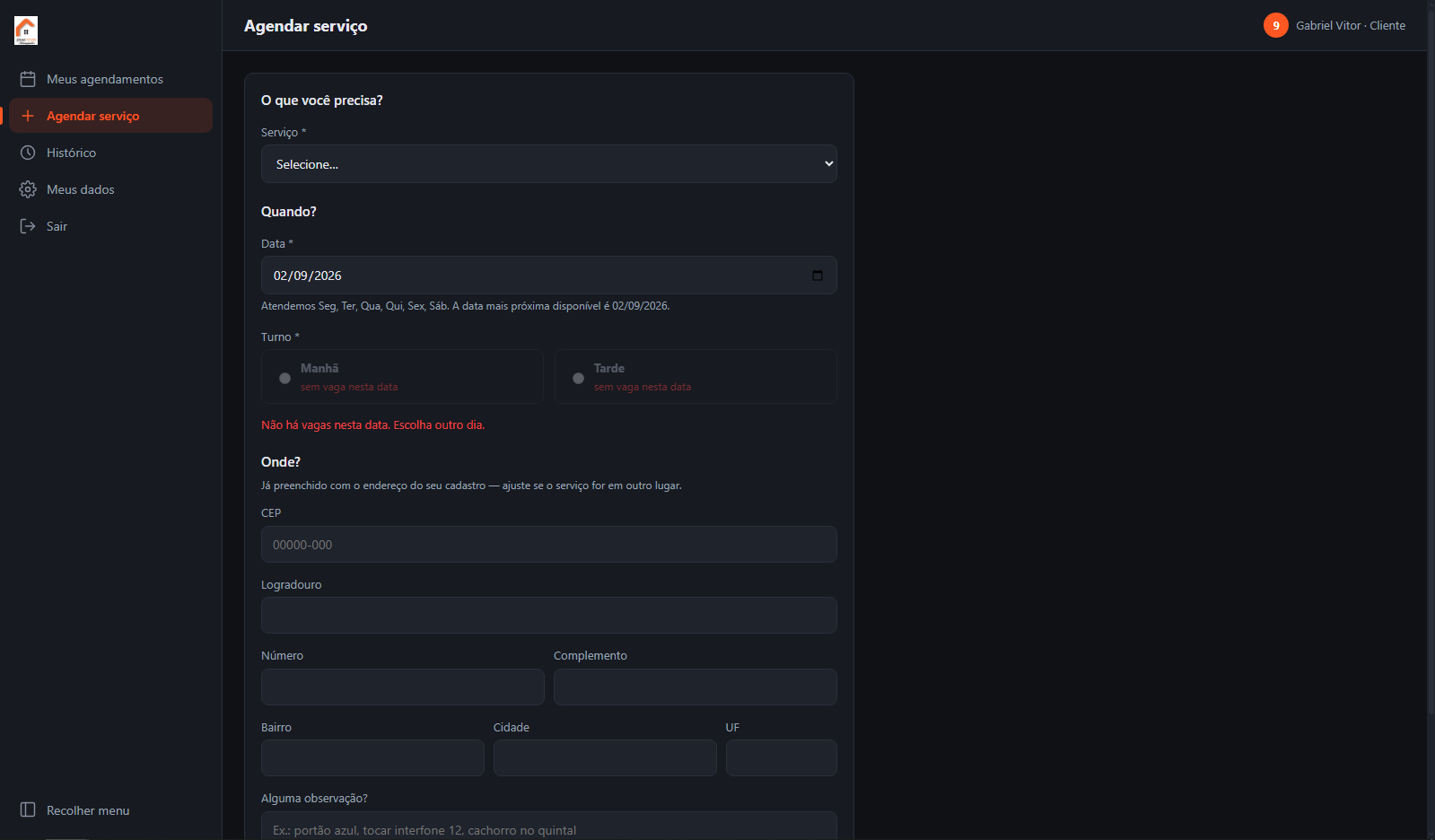This screenshot has height=840, width=1435.
Task: Click the plus icon beside Agendar serviço
Action: (x=28, y=116)
